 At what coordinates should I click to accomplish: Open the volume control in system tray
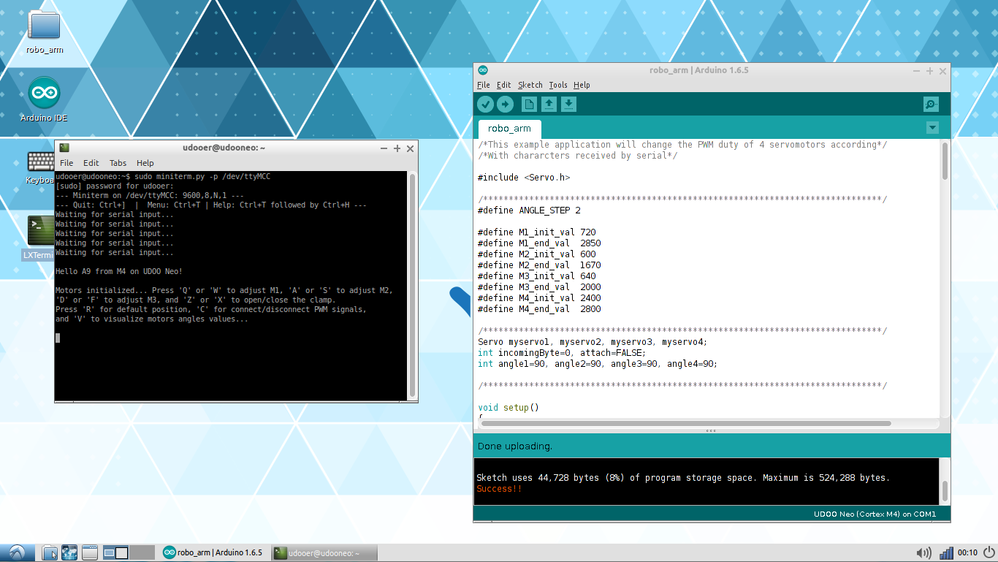coord(924,552)
